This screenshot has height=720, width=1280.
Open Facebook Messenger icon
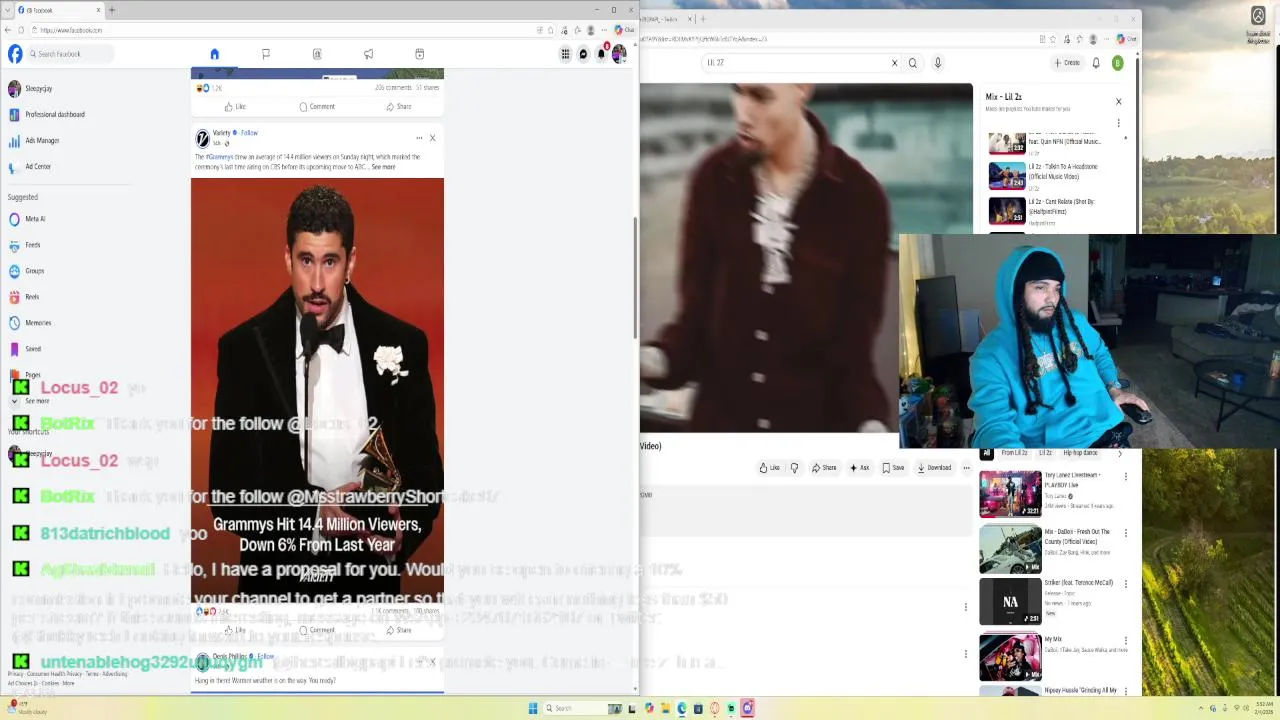(x=583, y=54)
